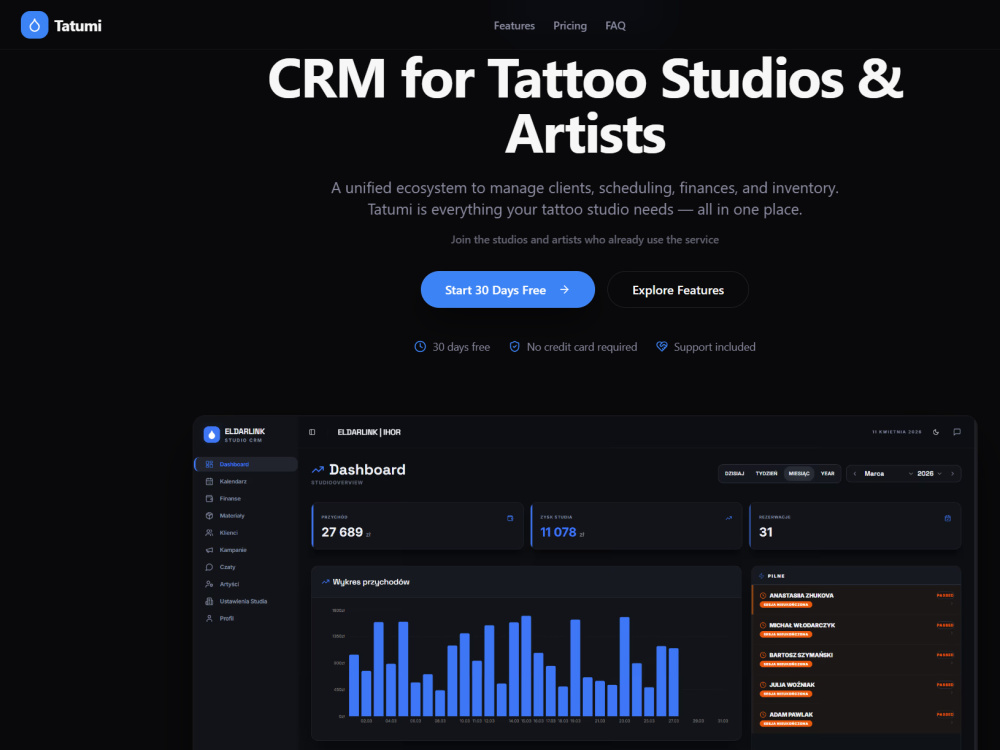
Task: Click the clock icon beside Anastasiia Zhukova
Action: 763,596
